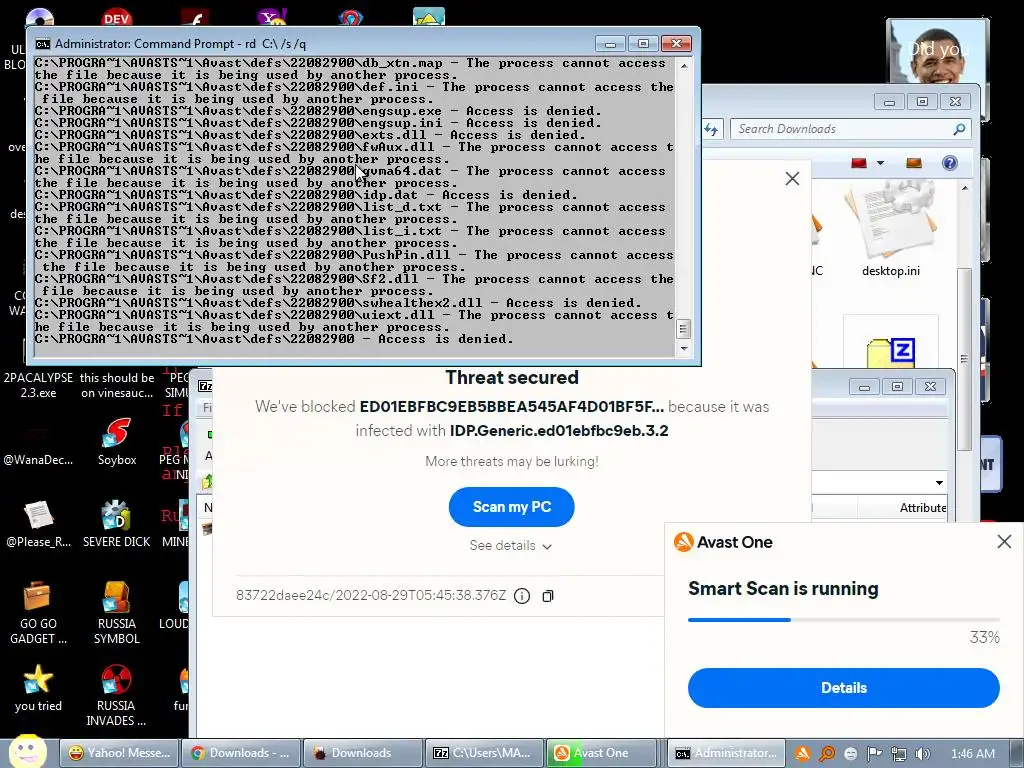The image size is (1024, 768).
Task: Click the magnifier in Search Downloads box
Action: [959, 129]
